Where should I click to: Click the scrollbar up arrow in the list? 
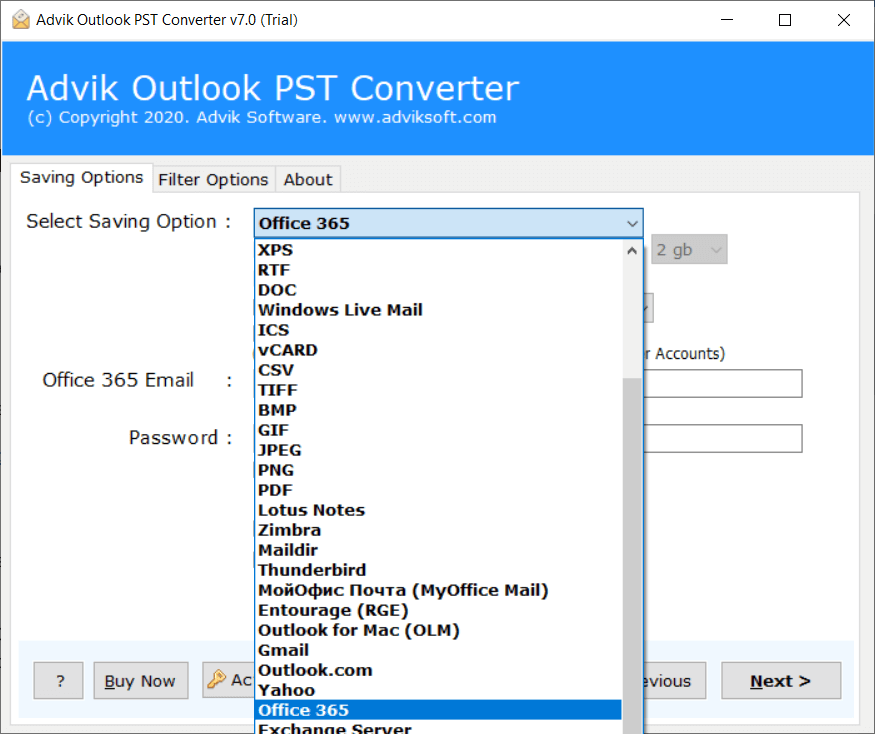[x=631, y=251]
